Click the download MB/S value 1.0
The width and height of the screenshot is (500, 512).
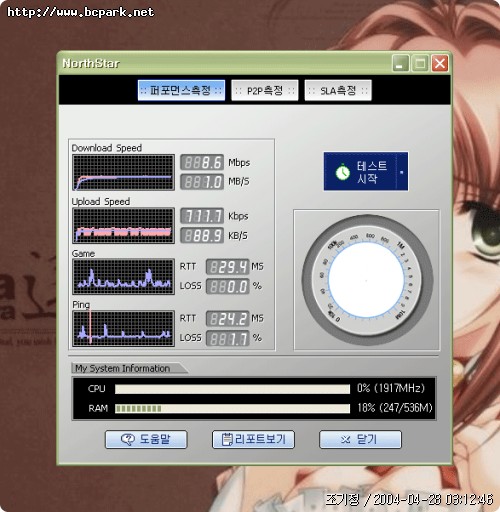pos(202,182)
